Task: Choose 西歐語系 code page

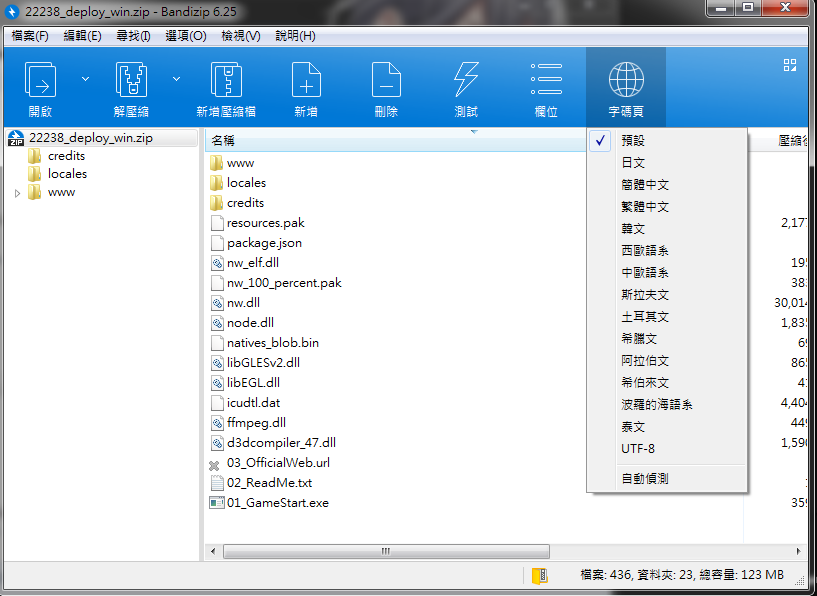Action: click(667, 250)
